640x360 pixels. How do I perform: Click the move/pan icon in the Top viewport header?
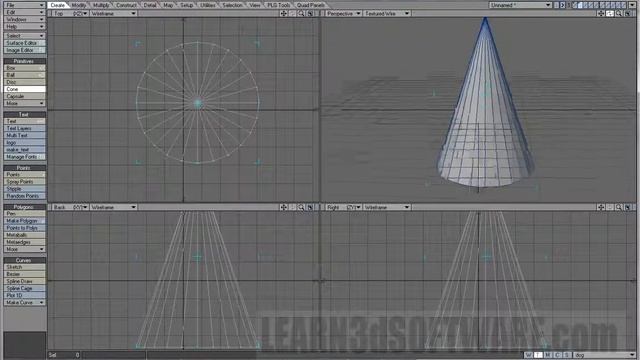click(x=283, y=13)
